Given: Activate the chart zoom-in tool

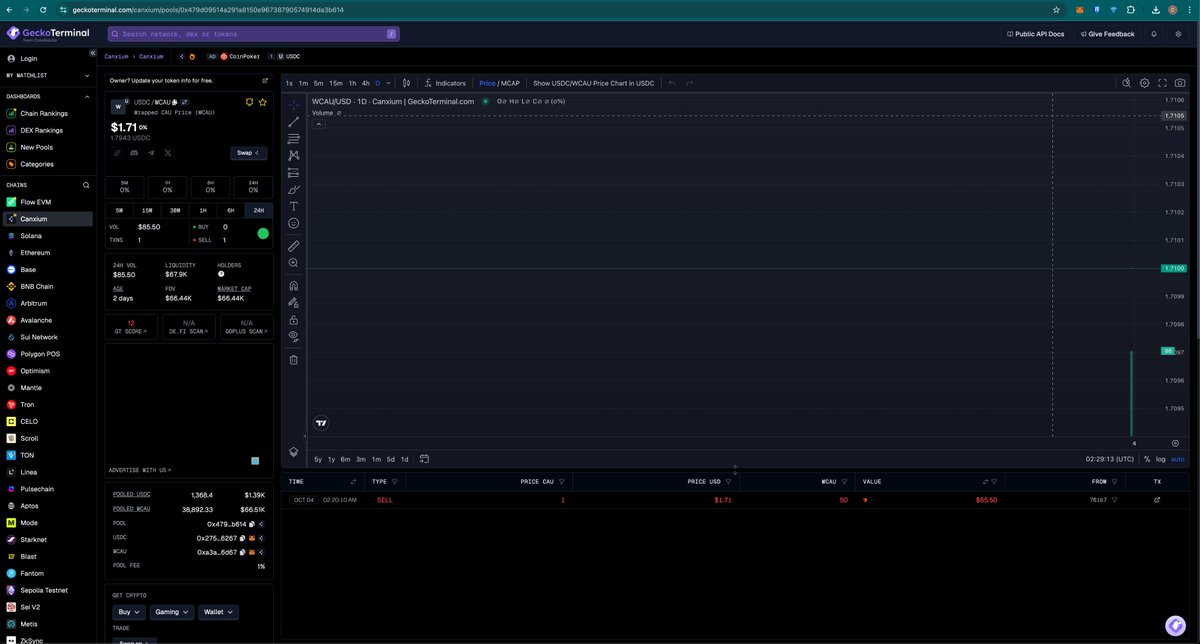Looking at the screenshot, I should (x=294, y=263).
